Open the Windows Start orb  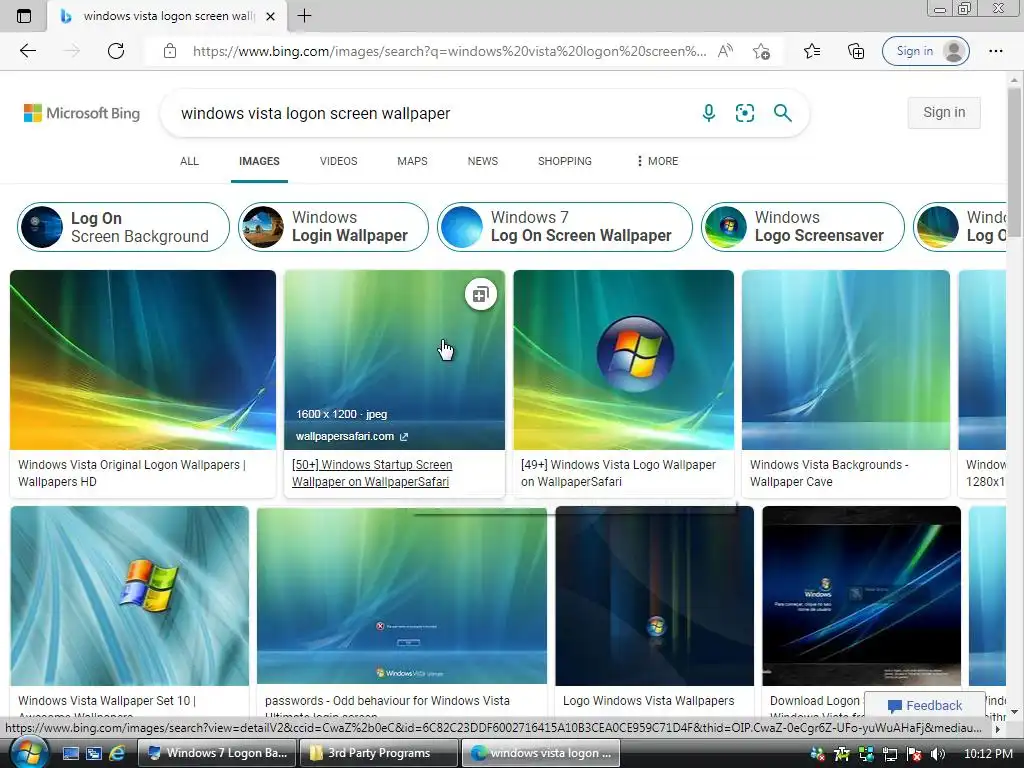pyautogui.click(x=27, y=752)
